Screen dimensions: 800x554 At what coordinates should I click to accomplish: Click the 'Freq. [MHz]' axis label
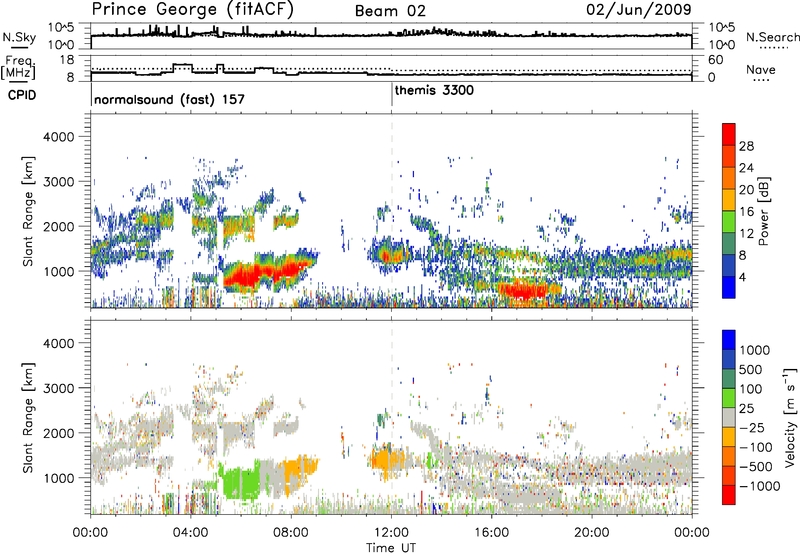point(19,68)
